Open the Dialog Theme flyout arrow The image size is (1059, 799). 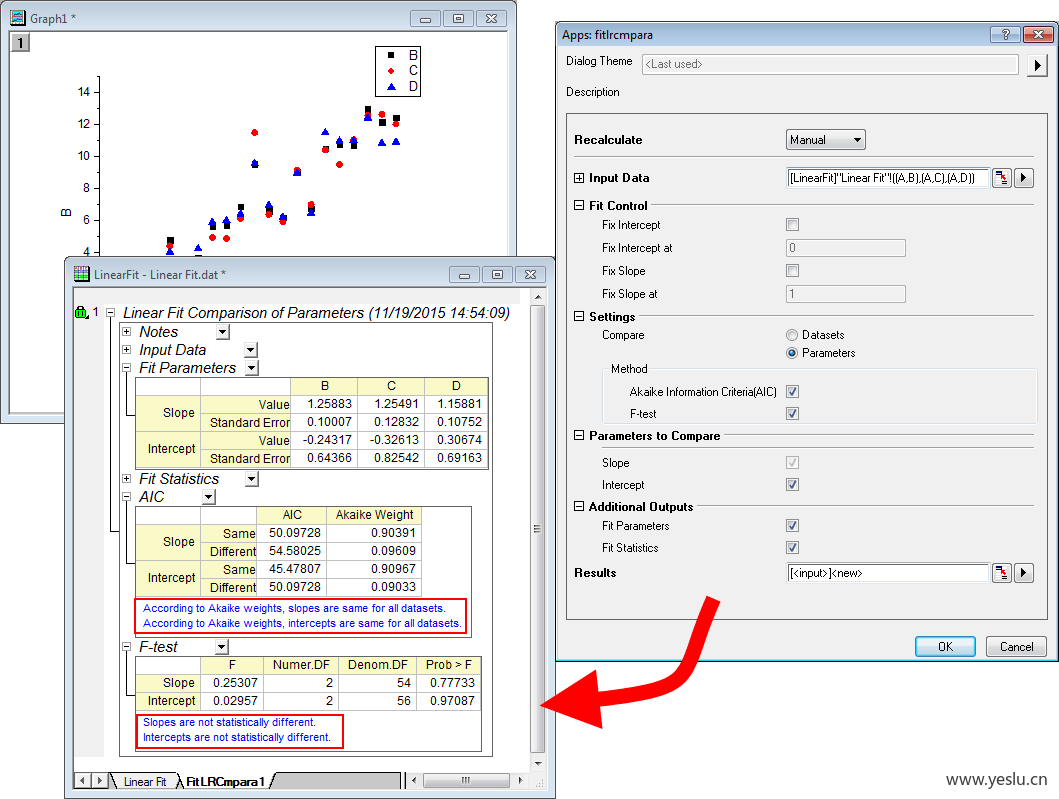1037,65
